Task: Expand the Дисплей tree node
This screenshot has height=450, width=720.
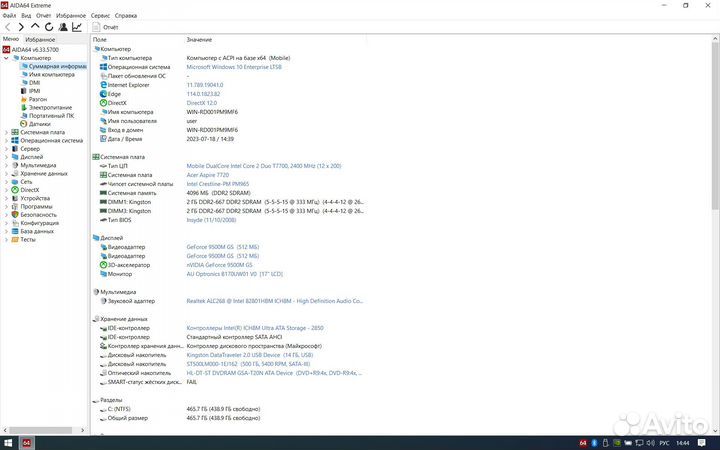Action: (x=6, y=157)
